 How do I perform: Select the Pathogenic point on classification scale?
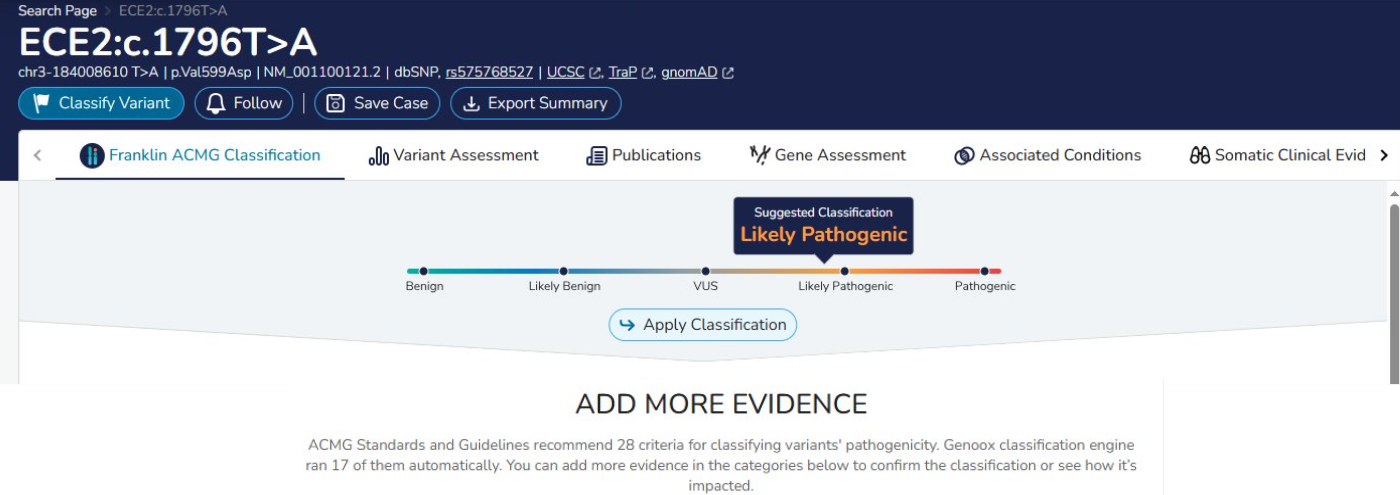click(985, 271)
